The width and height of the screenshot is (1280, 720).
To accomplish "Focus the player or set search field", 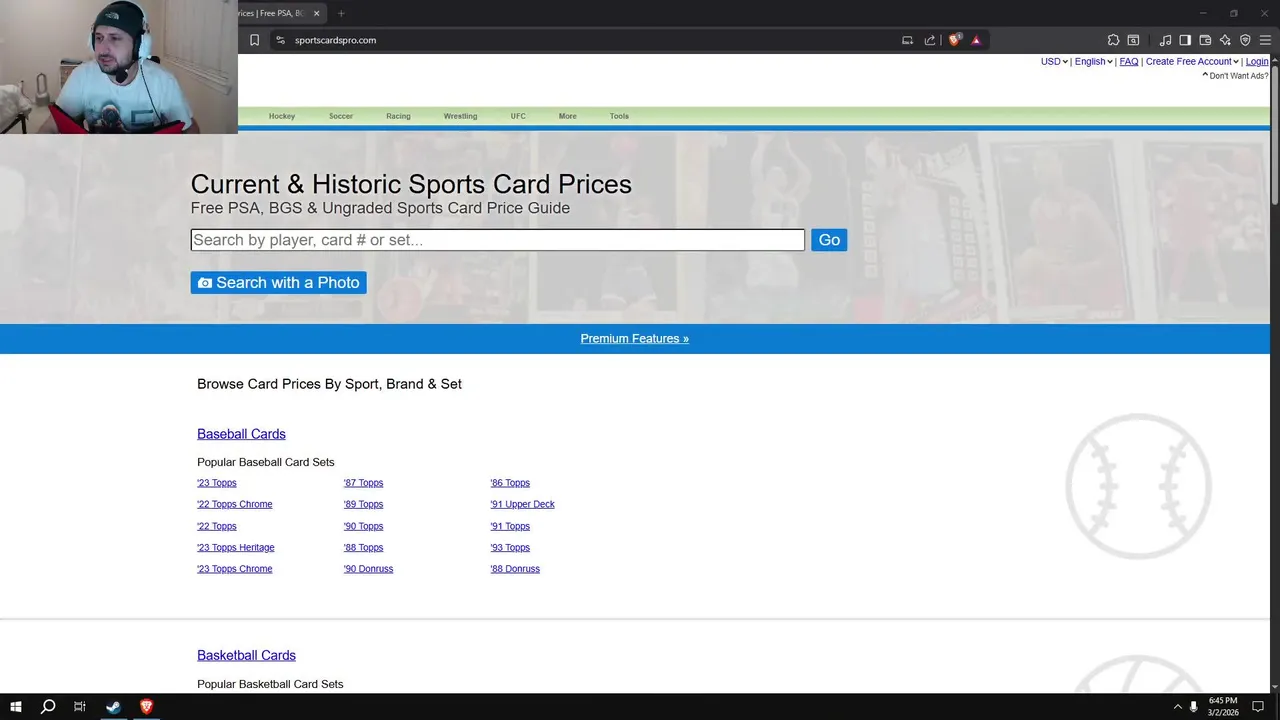I will [x=498, y=240].
